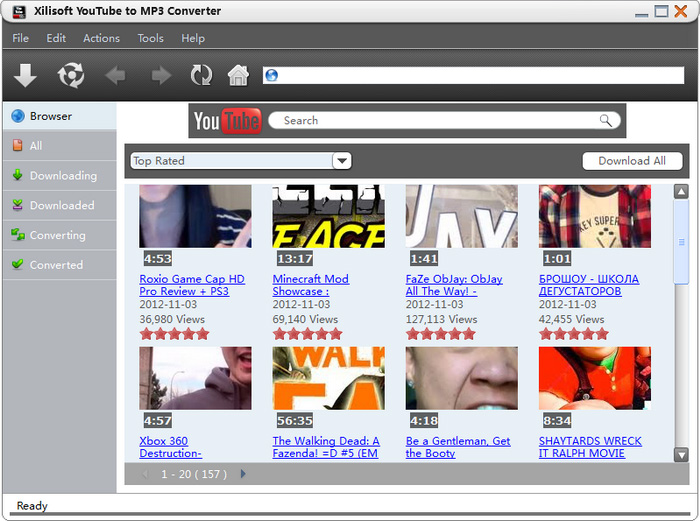Open the Downloading list in the sidebar

coord(59,175)
